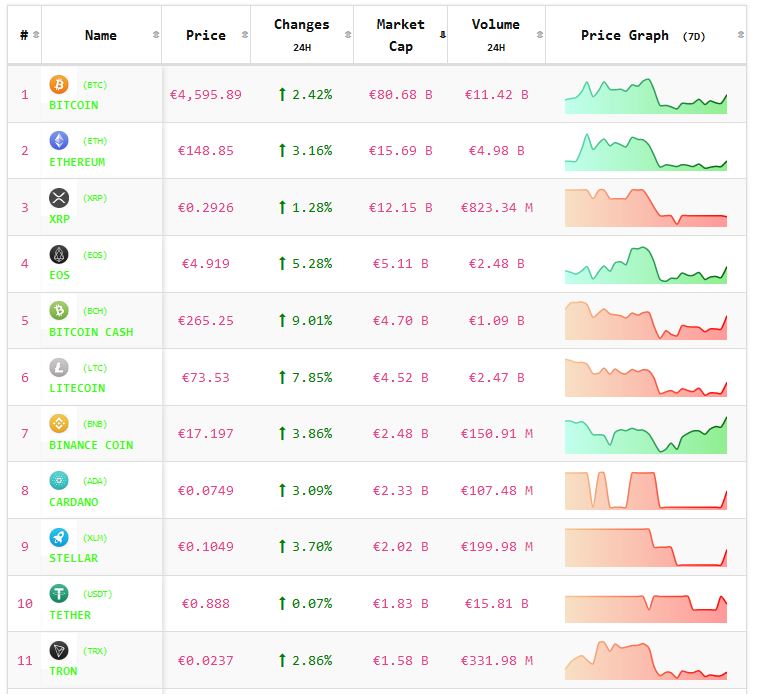Image resolution: width=757 pixels, height=694 pixels.
Task: Sort table by Name column header
Action: [x=101, y=35]
